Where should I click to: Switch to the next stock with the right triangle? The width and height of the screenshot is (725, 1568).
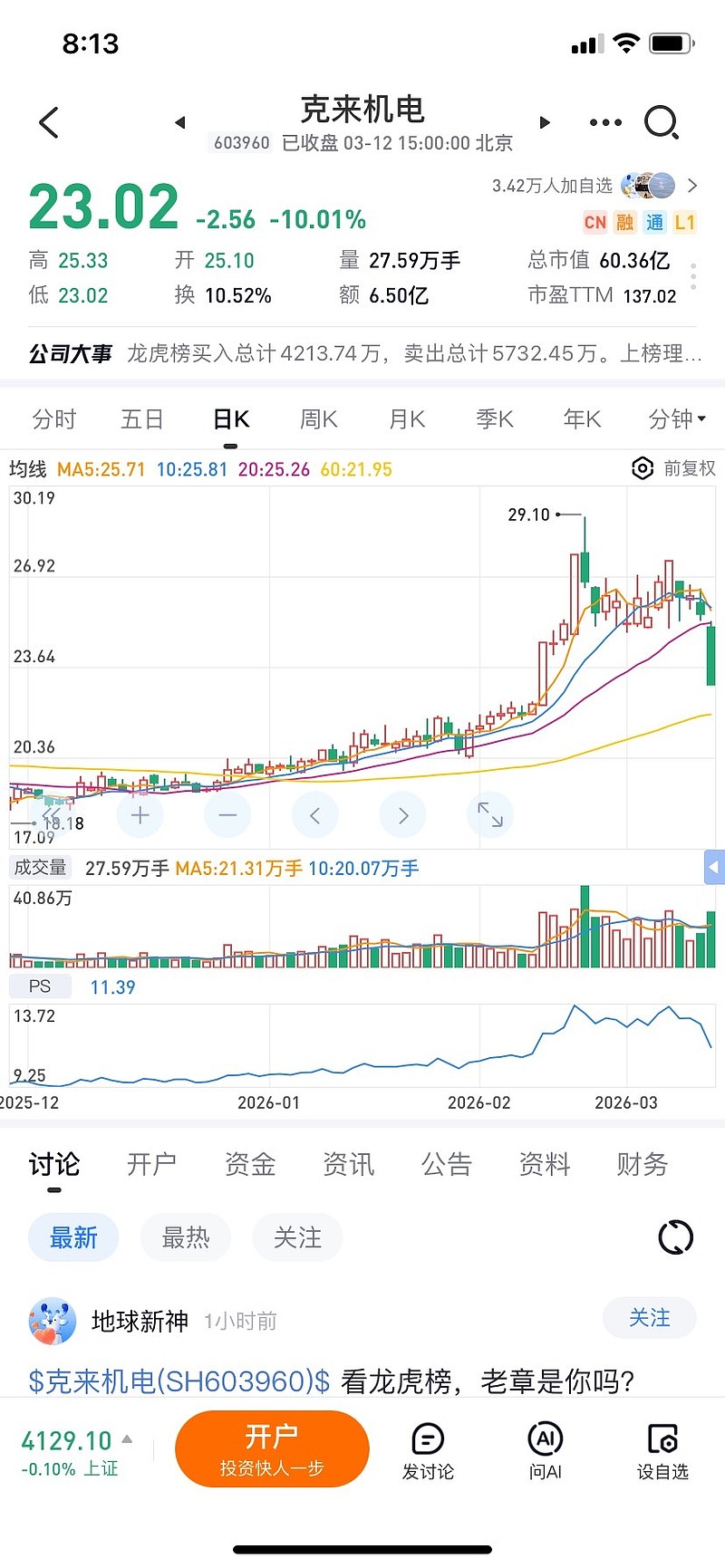tap(545, 122)
